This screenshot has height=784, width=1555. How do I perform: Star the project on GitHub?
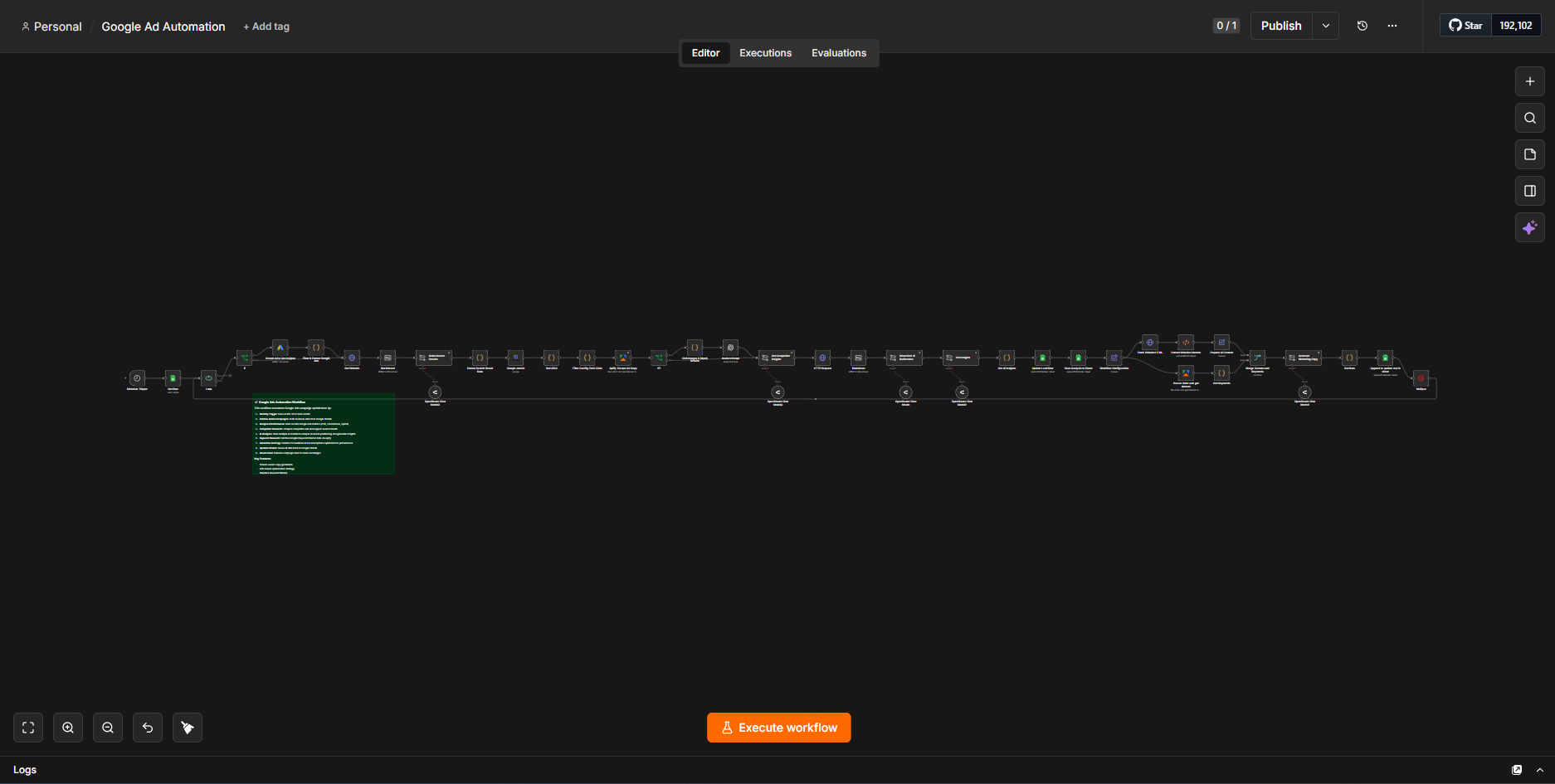point(1465,26)
